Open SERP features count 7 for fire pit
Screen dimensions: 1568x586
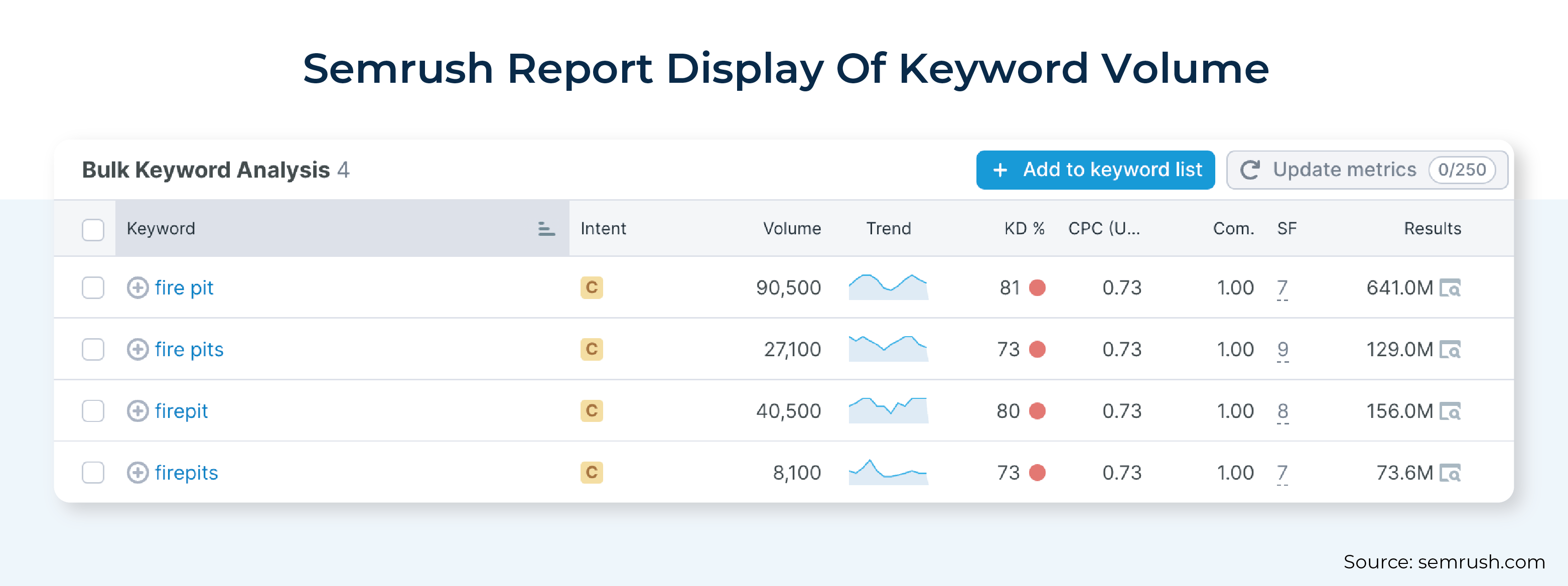[1282, 288]
